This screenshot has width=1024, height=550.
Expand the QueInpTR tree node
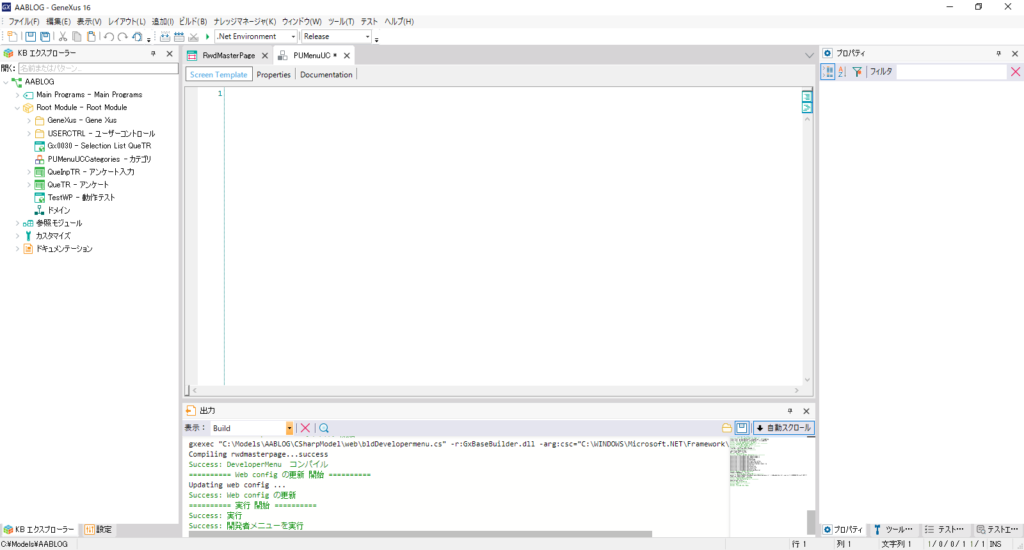[29, 172]
